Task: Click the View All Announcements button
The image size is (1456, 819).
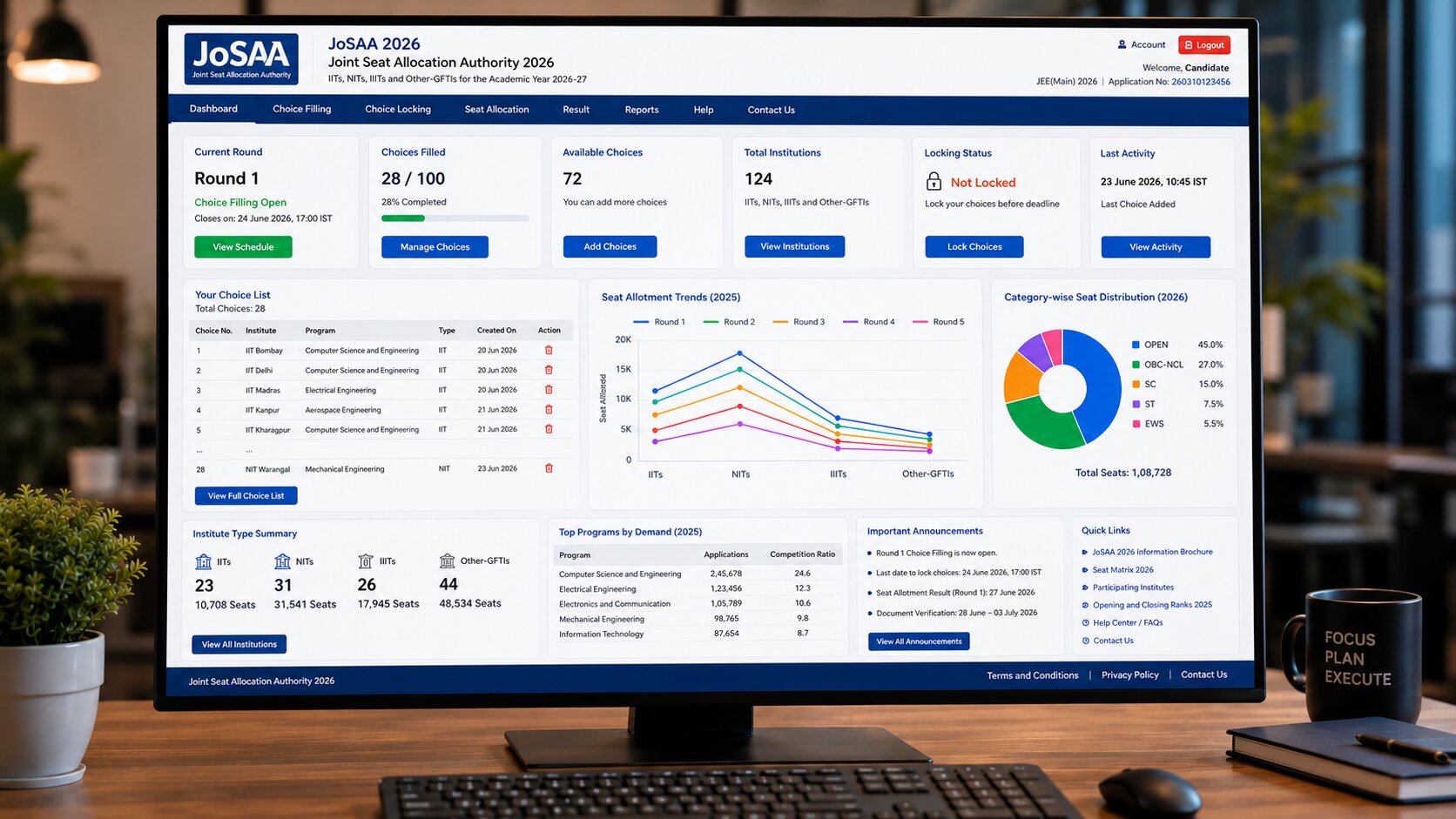Action: 919,641
